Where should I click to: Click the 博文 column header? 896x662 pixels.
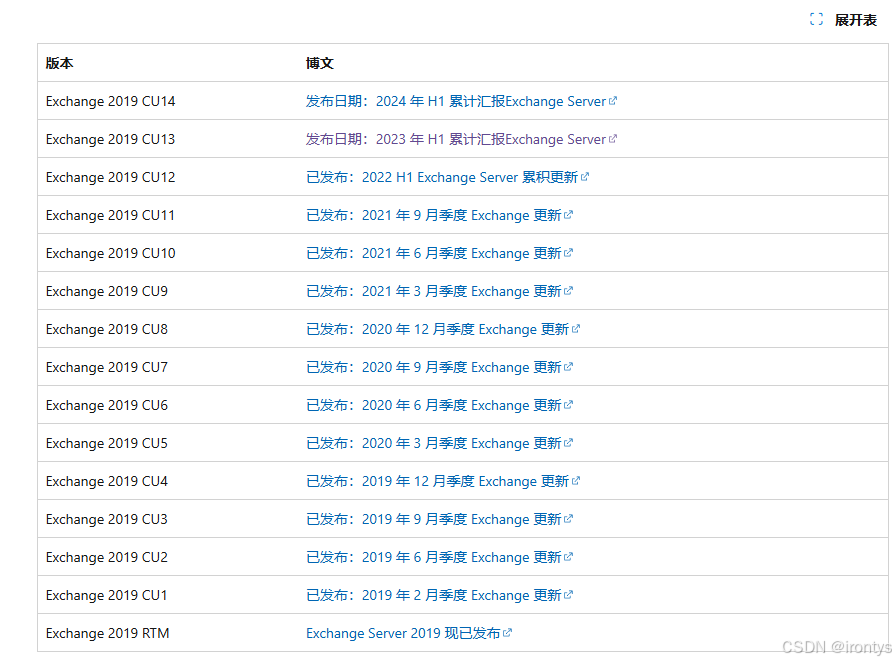(x=319, y=63)
